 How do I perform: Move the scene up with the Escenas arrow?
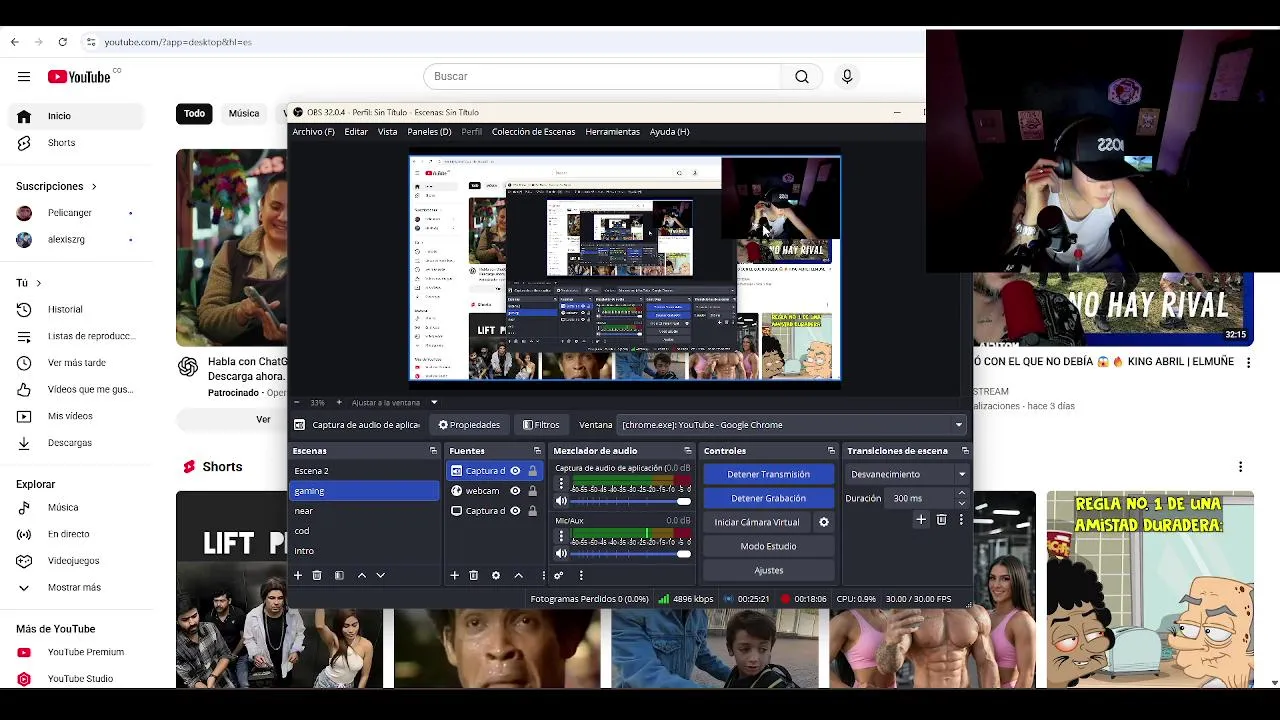361,575
